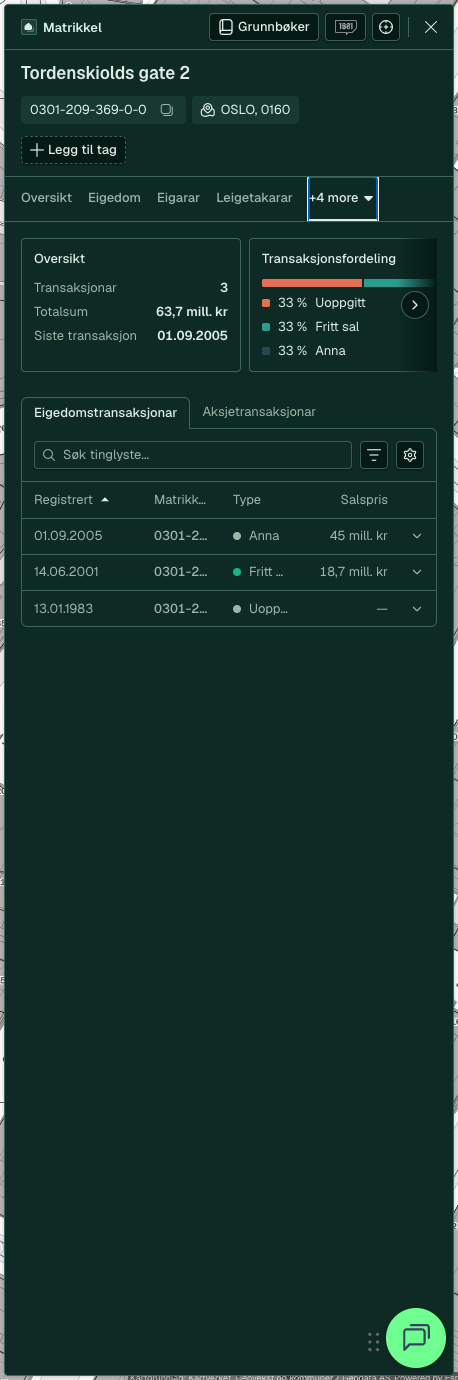Select the Leigetakarar tab
Viewport: 458px width, 1380px height.
pos(254,198)
